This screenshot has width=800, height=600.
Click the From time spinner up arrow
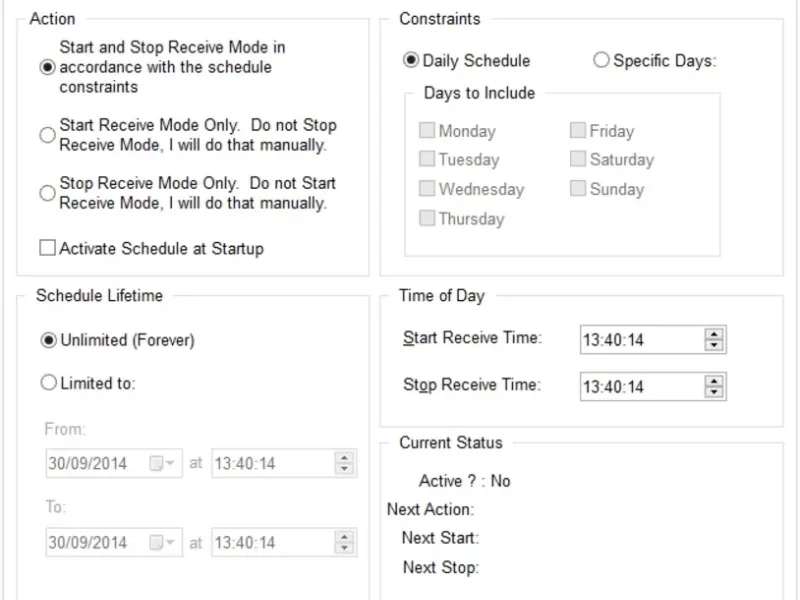pos(344,458)
